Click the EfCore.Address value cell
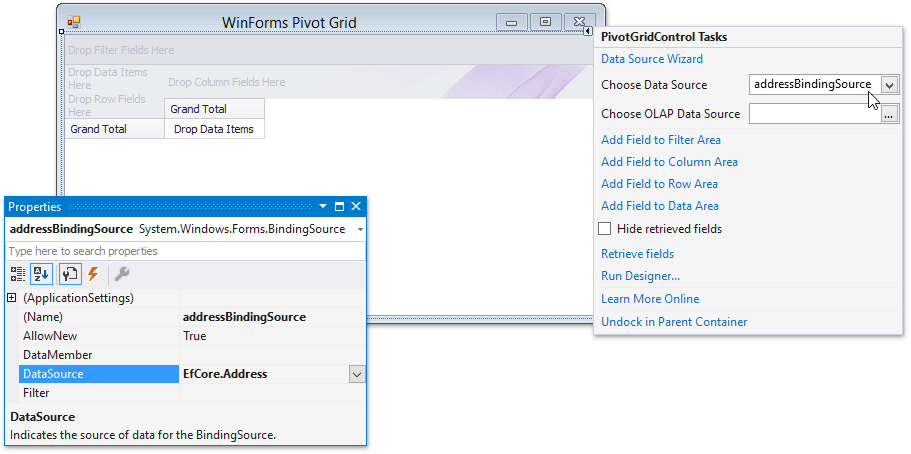The width and height of the screenshot is (911, 454). pyautogui.click(x=264, y=374)
